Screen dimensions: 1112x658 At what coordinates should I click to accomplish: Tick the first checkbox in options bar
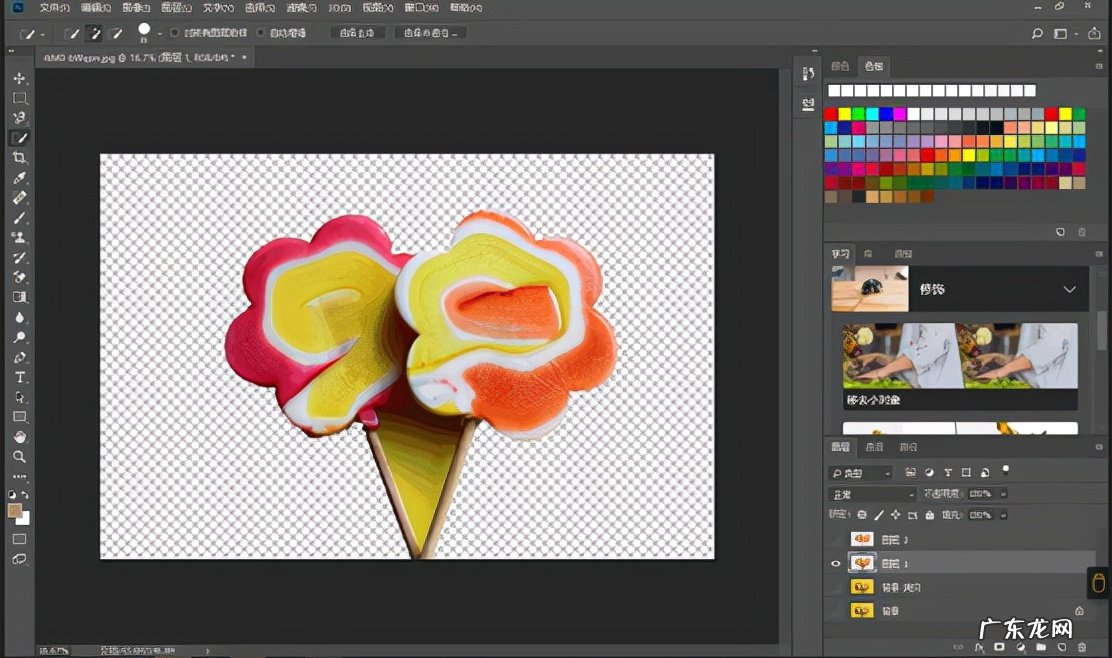[x=175, y=33]
